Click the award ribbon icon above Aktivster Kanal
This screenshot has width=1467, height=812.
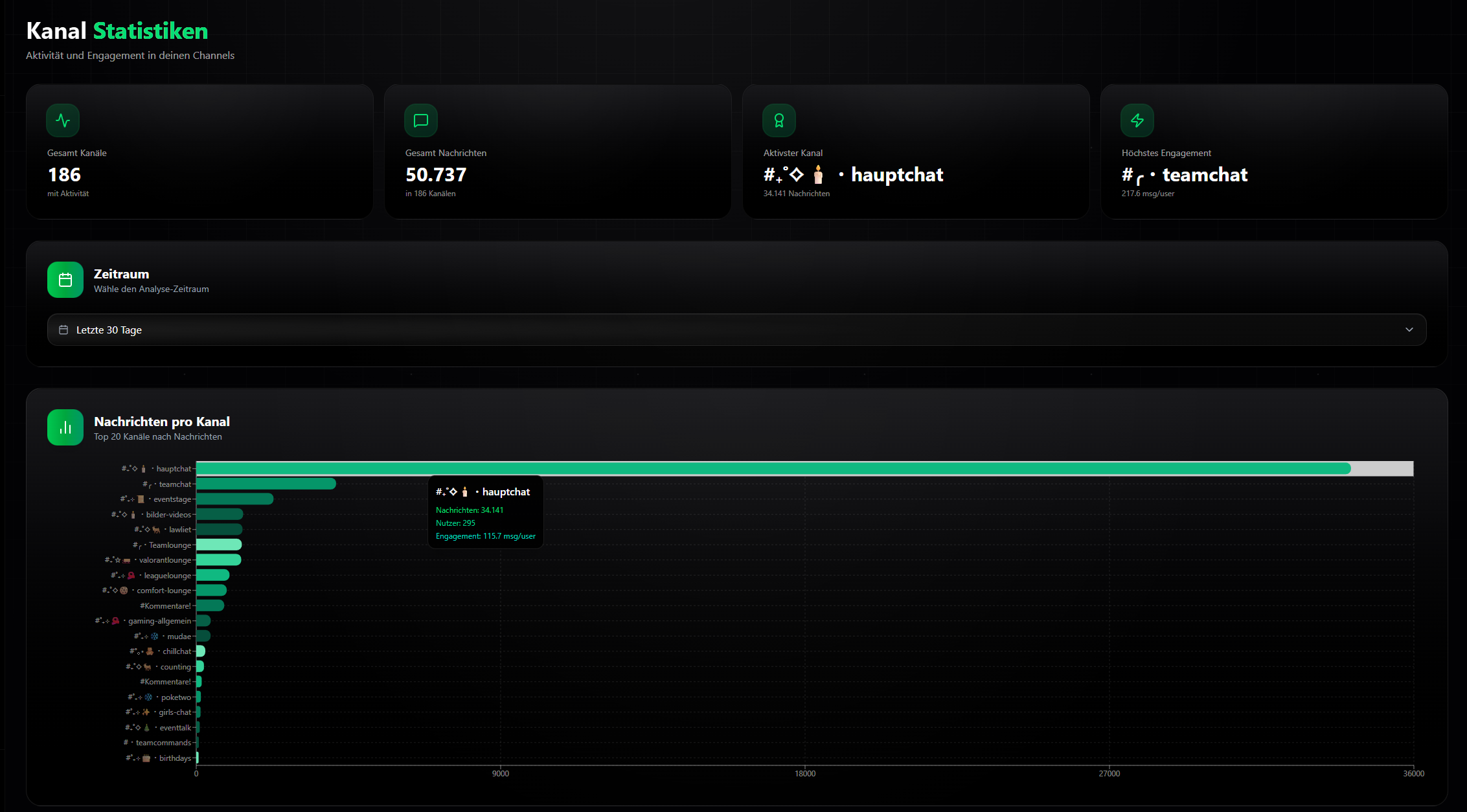pyautogui.click(x=779, y=120)
